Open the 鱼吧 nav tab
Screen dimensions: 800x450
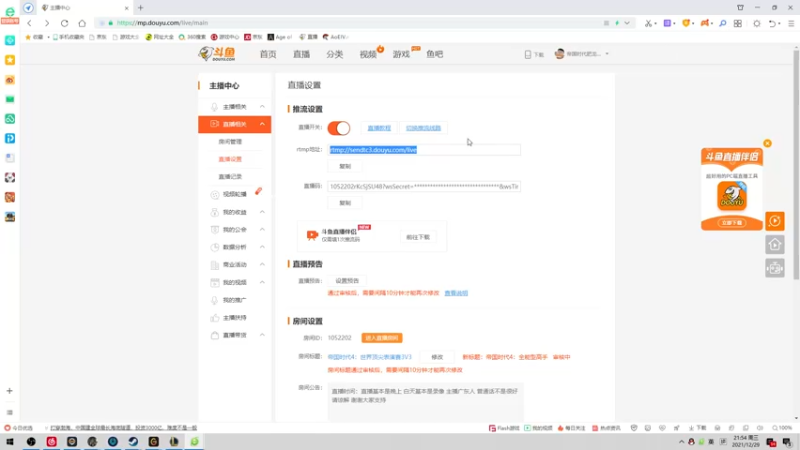pyautogui.click(x=435, y=54)
